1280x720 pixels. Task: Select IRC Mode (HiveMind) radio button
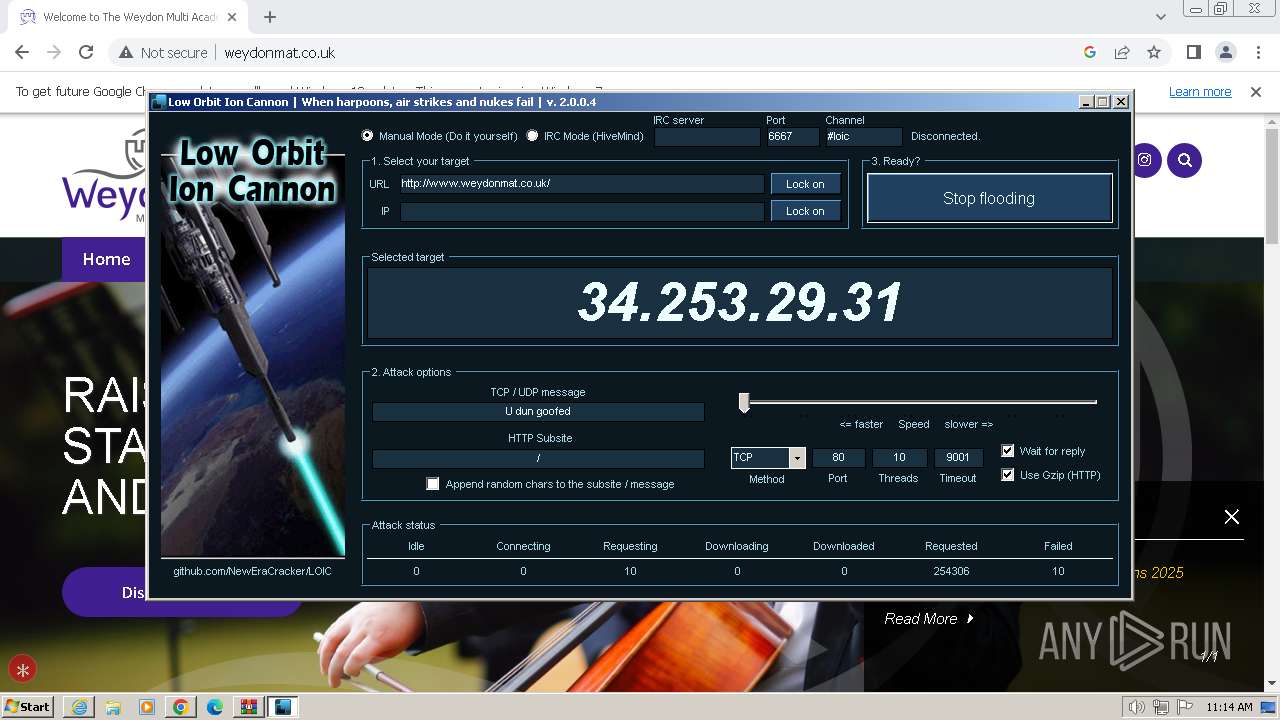[x=532, y=136]
